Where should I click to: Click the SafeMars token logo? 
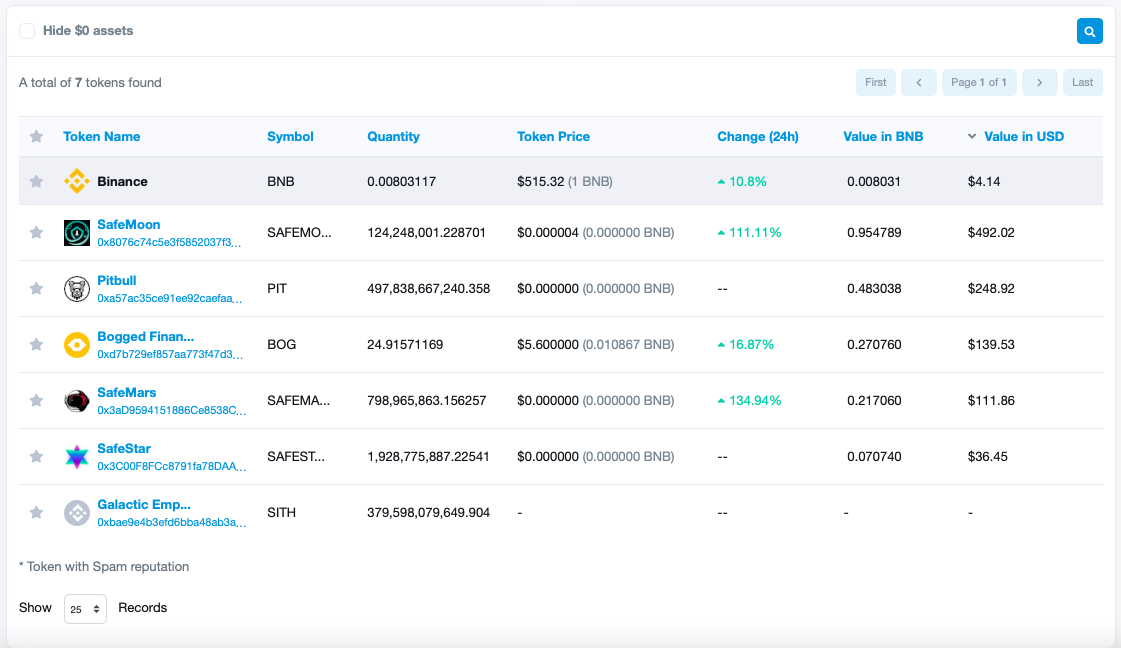[76, 400]
